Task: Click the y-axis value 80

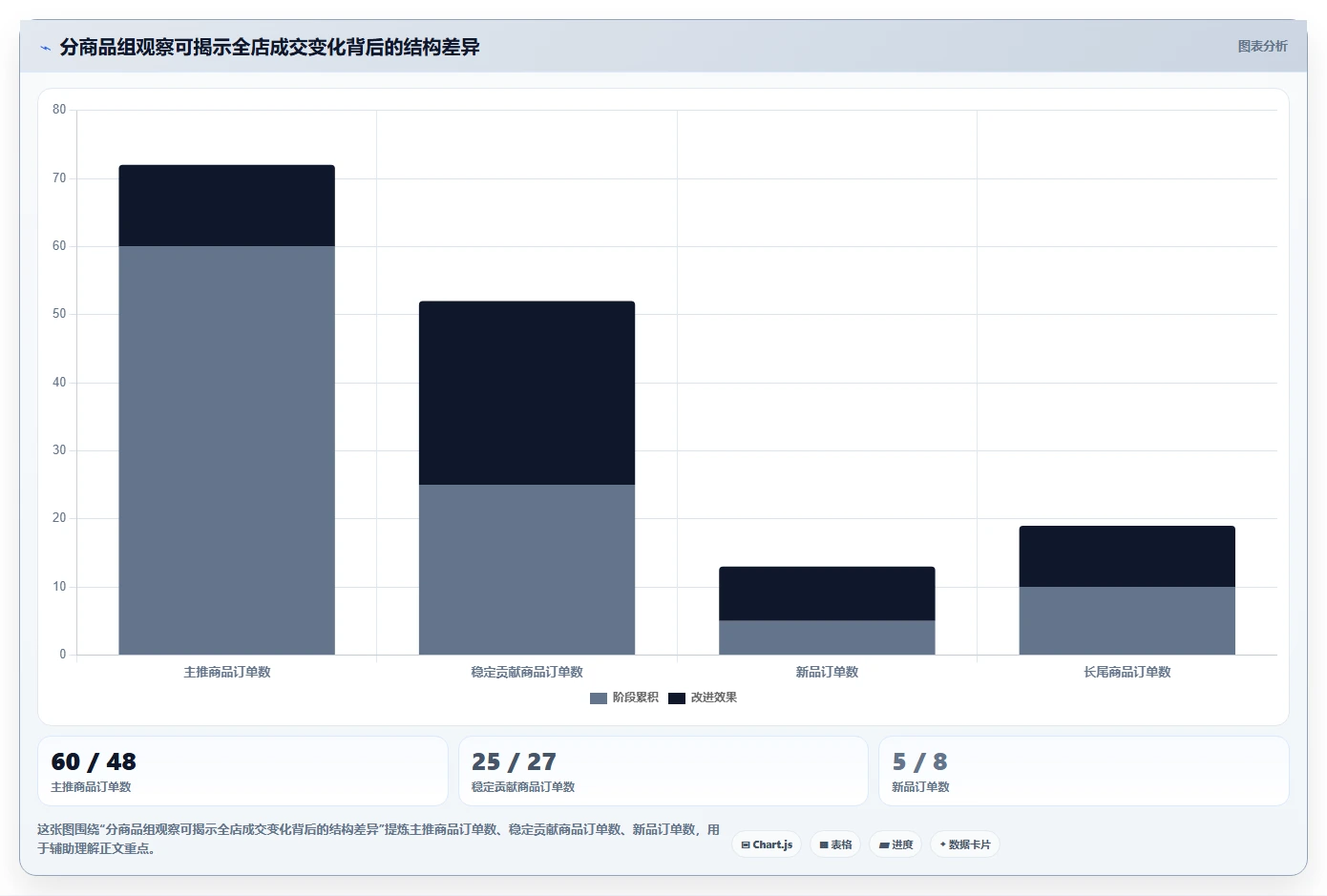Action: [59, 110]
